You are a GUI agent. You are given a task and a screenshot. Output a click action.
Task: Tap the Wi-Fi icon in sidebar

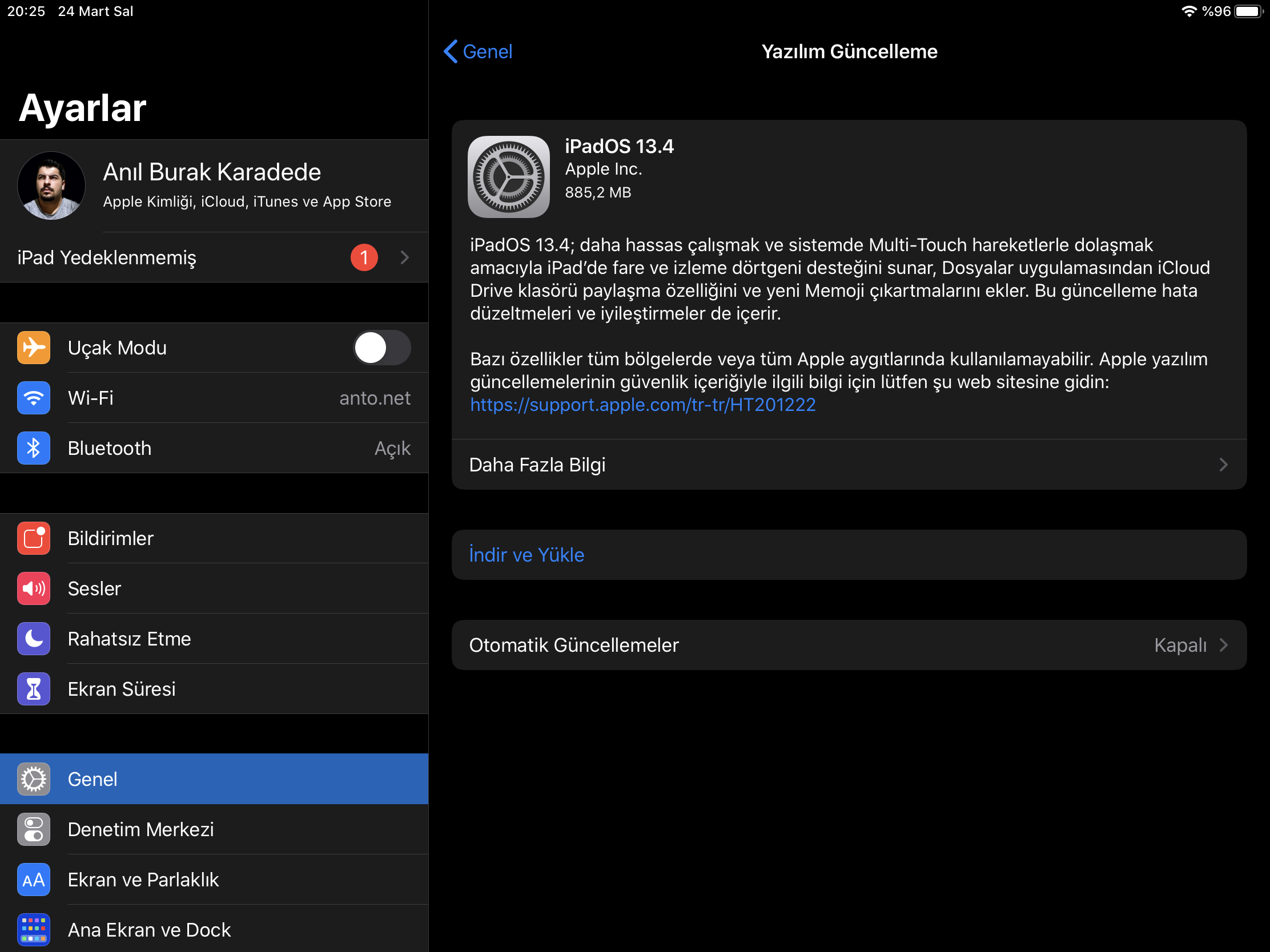point(33,398)
